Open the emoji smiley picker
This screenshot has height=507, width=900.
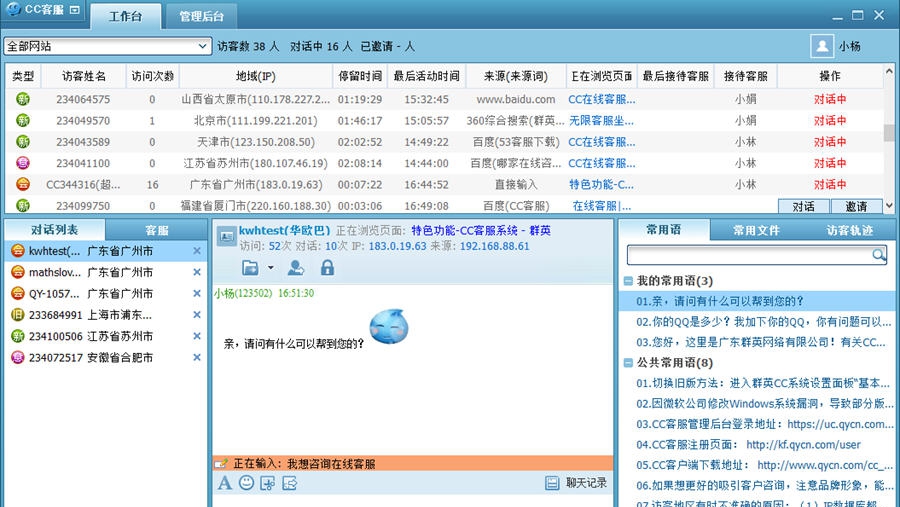click(246, 483)
